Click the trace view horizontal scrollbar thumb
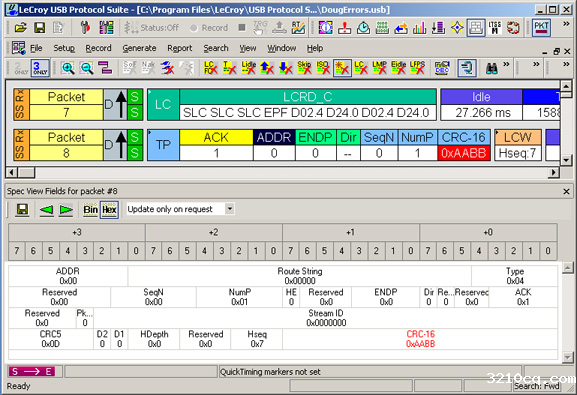Screen dimensions: 577x395 pos(26,172)
